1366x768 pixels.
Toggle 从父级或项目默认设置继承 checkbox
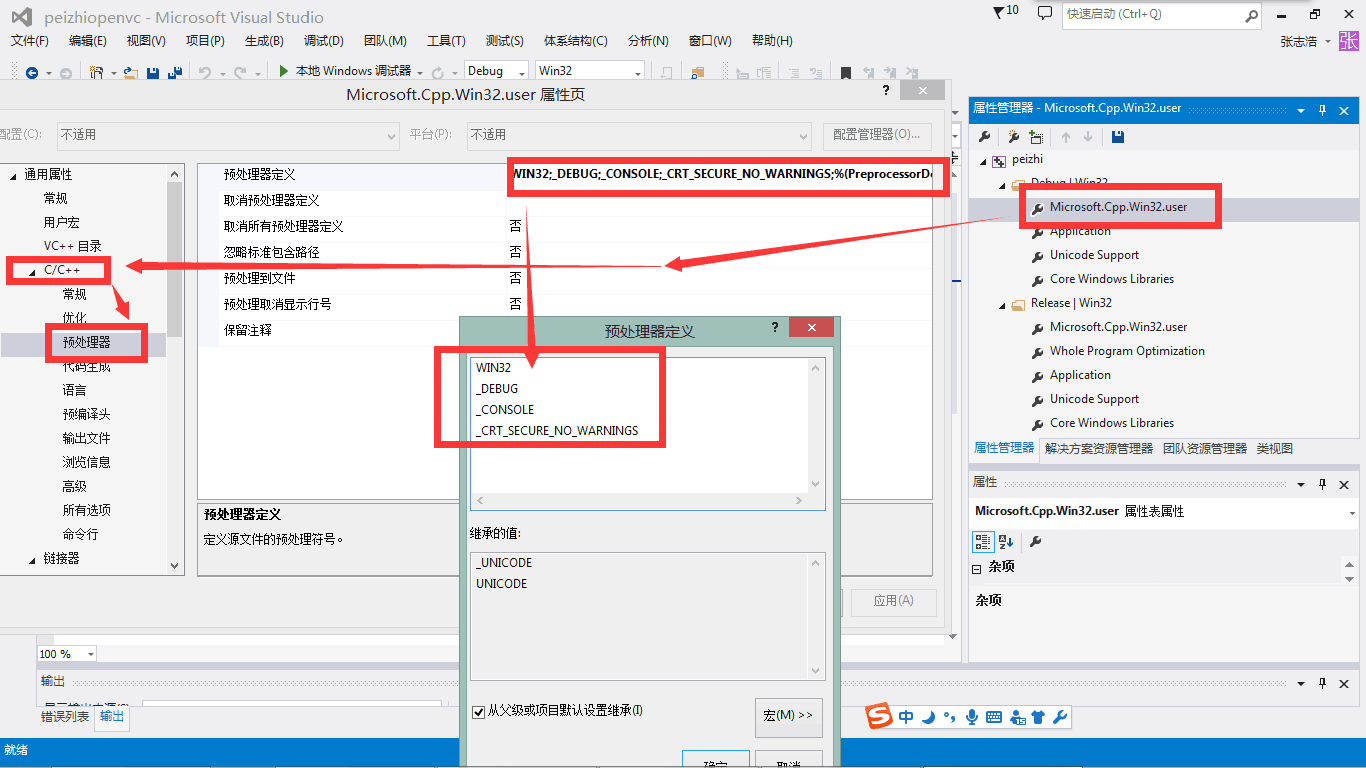tap(478, 711)
